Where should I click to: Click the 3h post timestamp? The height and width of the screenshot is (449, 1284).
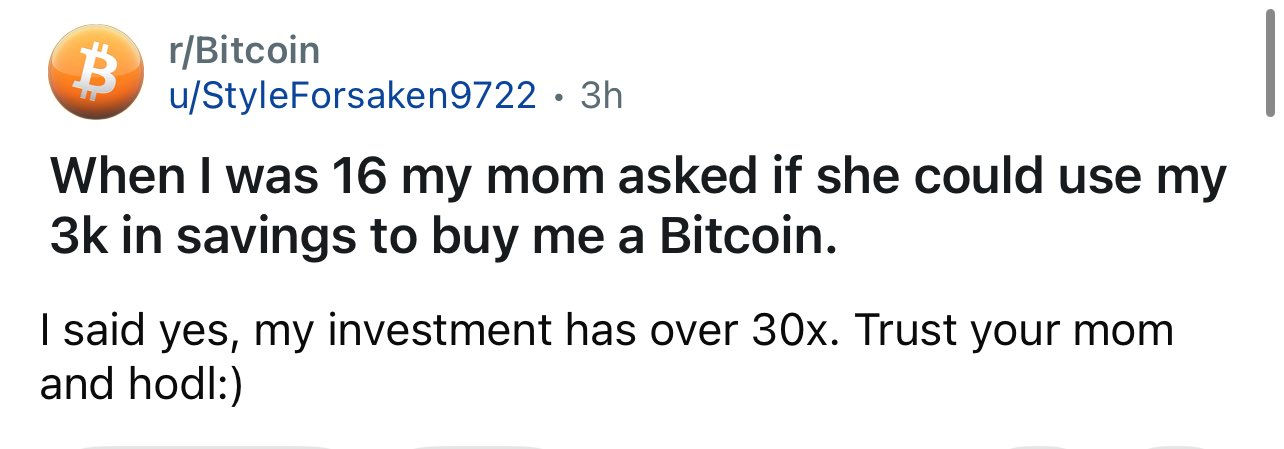click(x=601, y=96)
